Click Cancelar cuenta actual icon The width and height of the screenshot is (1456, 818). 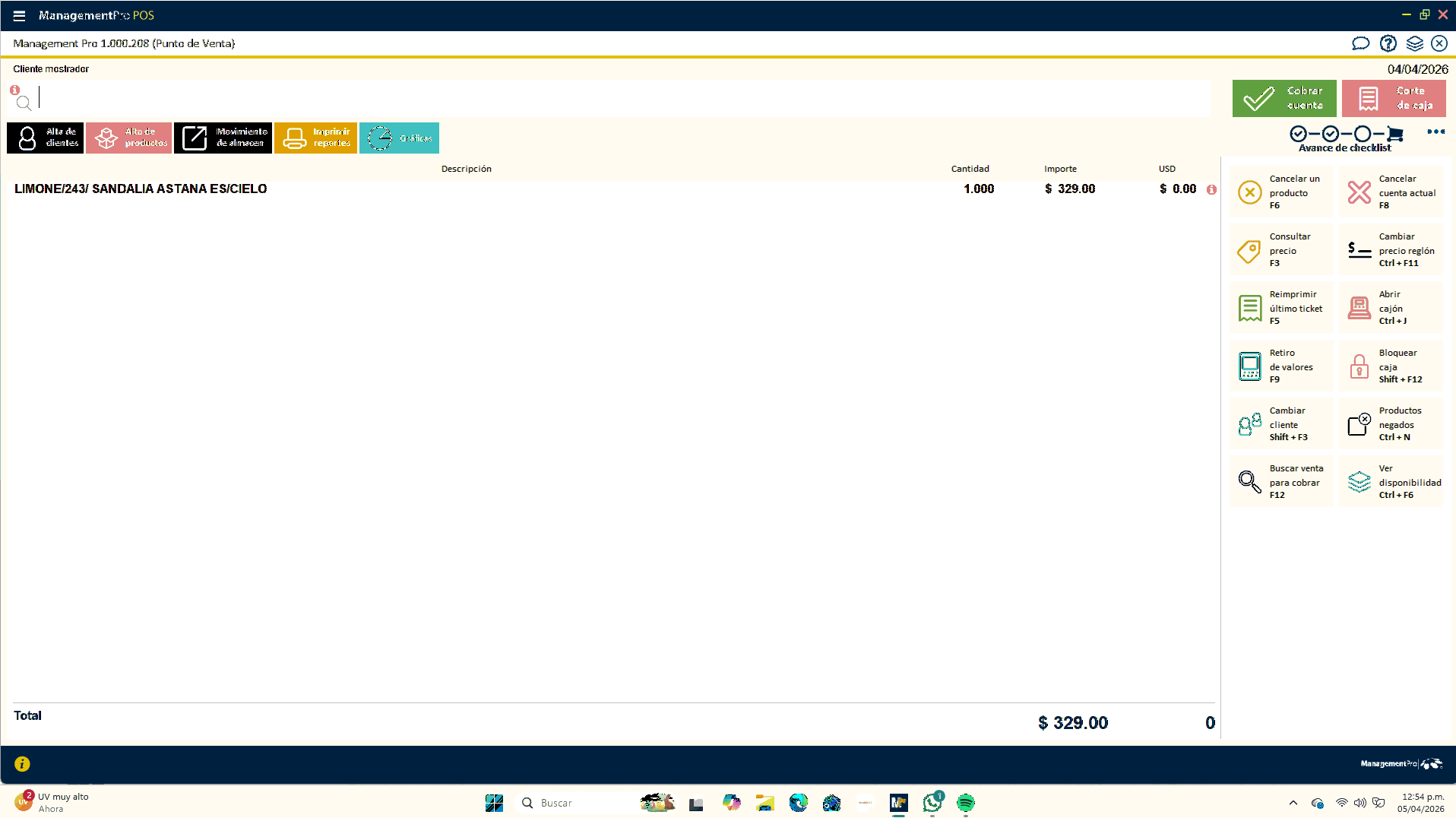[x=1359, y=192]
